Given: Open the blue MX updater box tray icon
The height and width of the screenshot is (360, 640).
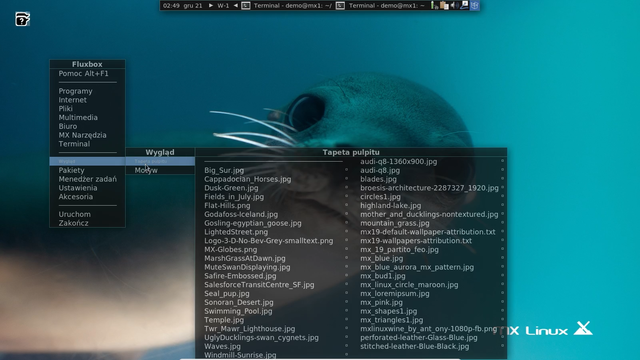Looking at the screenshot, I should click(x=474, y=6).
